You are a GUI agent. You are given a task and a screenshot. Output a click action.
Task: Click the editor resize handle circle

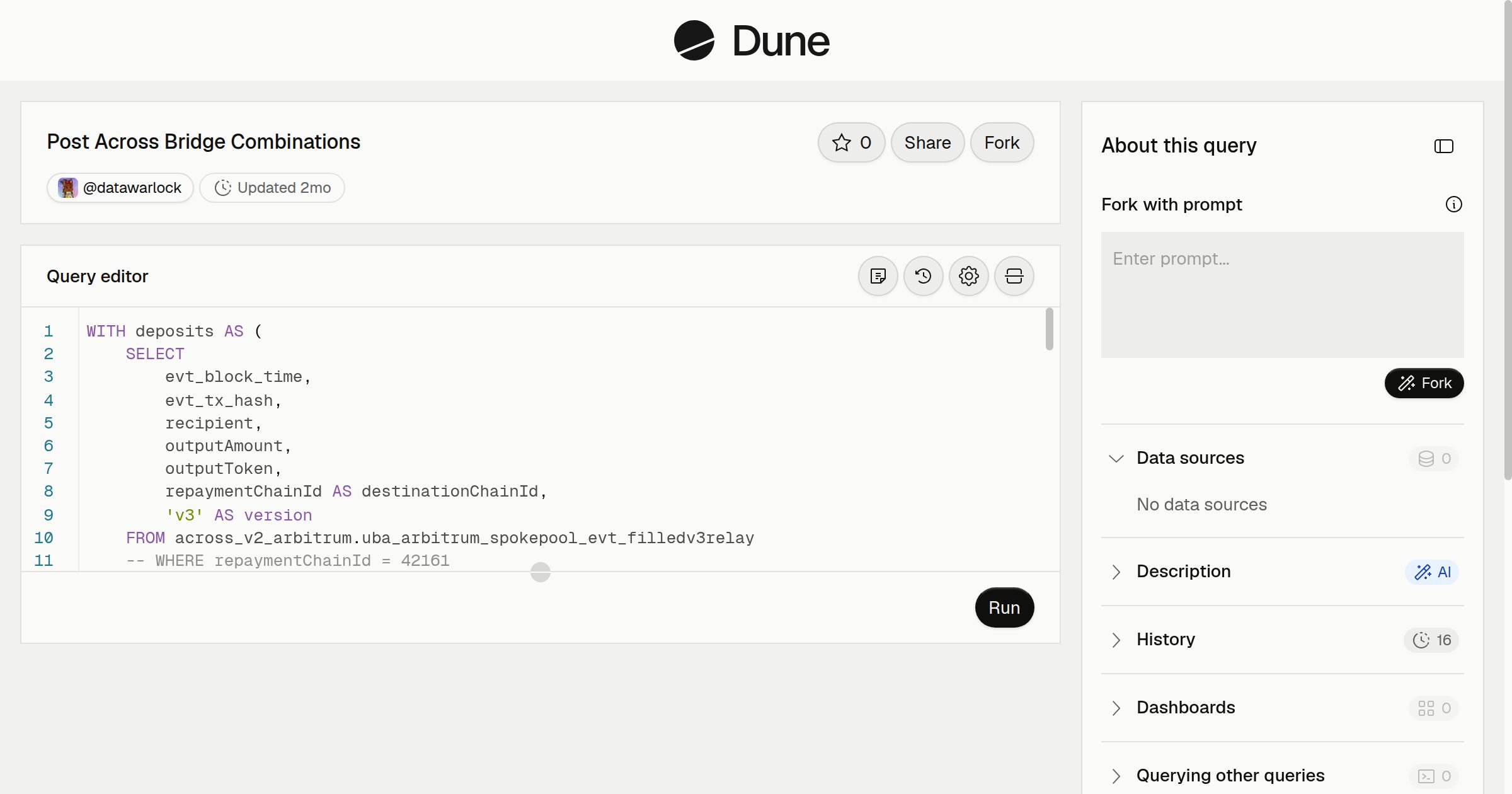coord(541,572)
